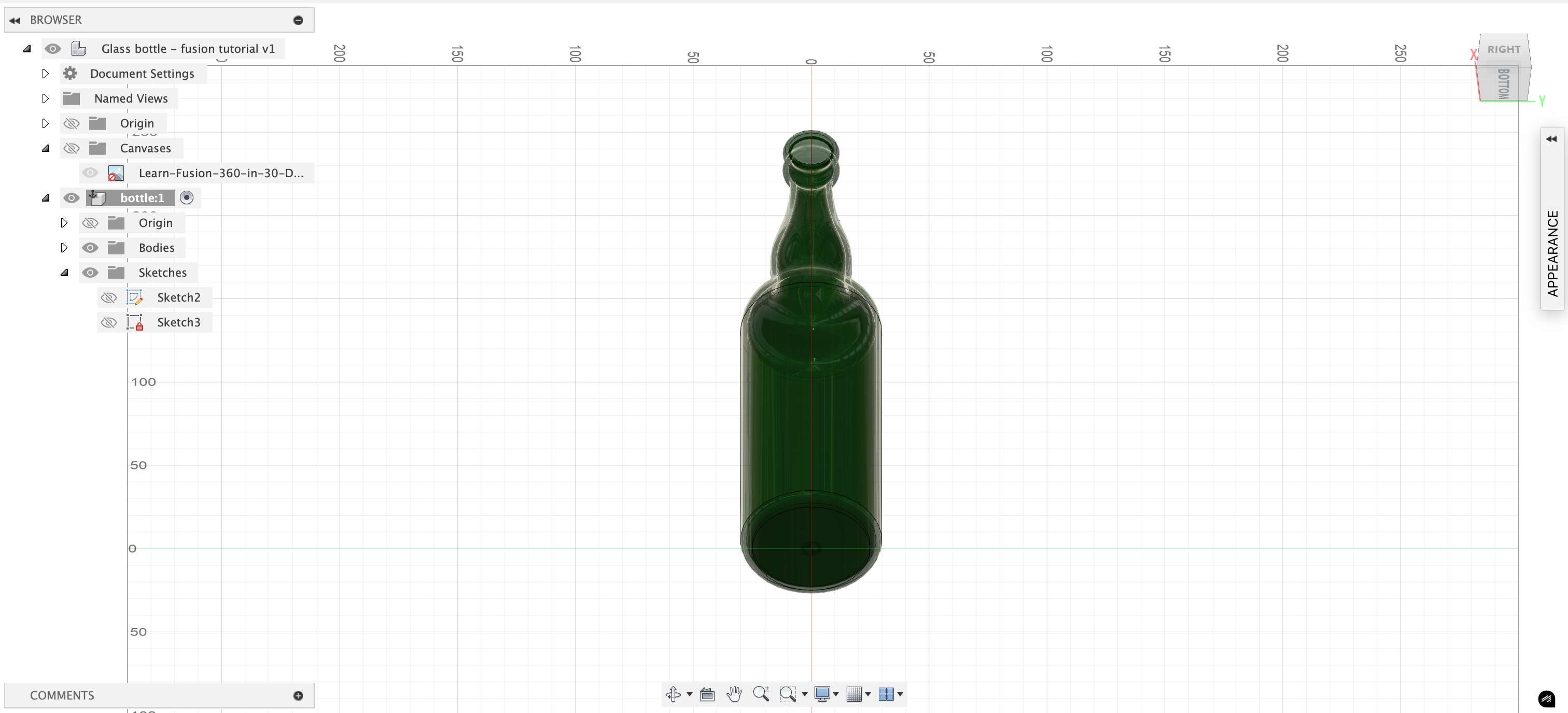Expand the Named Views folder
Viewport: 1568px width, 713px height.
[46, 98]
